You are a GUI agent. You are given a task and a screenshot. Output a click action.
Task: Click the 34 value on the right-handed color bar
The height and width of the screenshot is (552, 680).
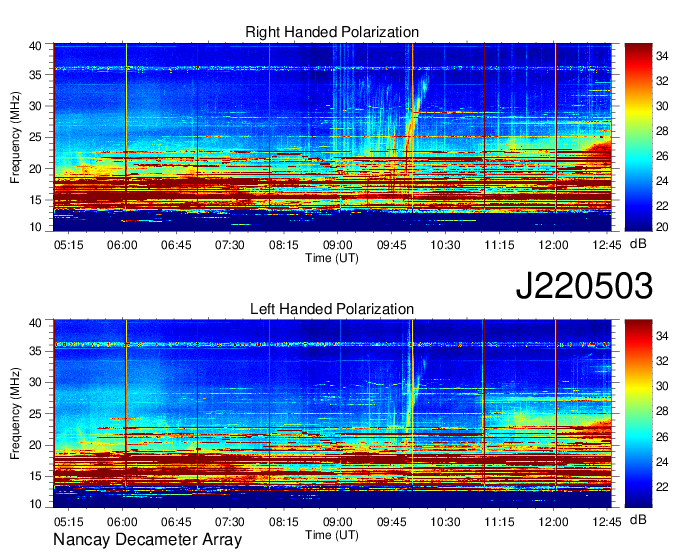click(x=662, y=56)
